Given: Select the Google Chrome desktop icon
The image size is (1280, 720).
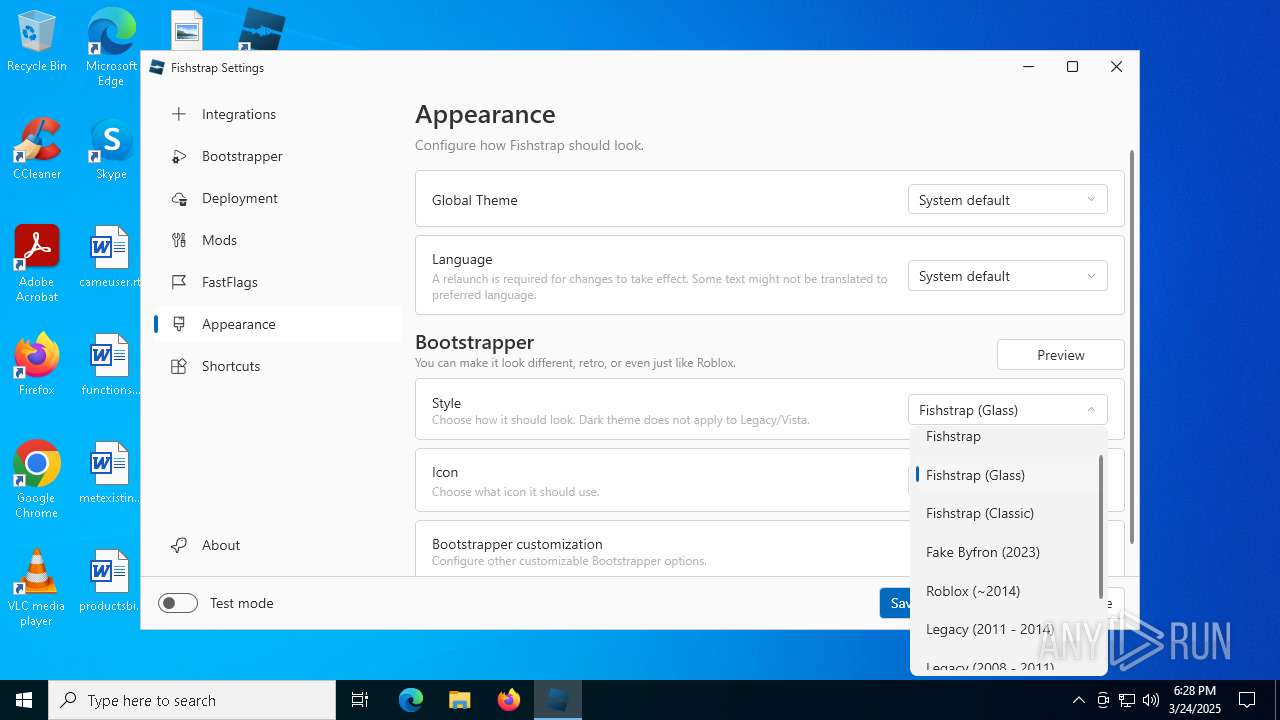Looking at the screenshot, I should pos(37,480).
